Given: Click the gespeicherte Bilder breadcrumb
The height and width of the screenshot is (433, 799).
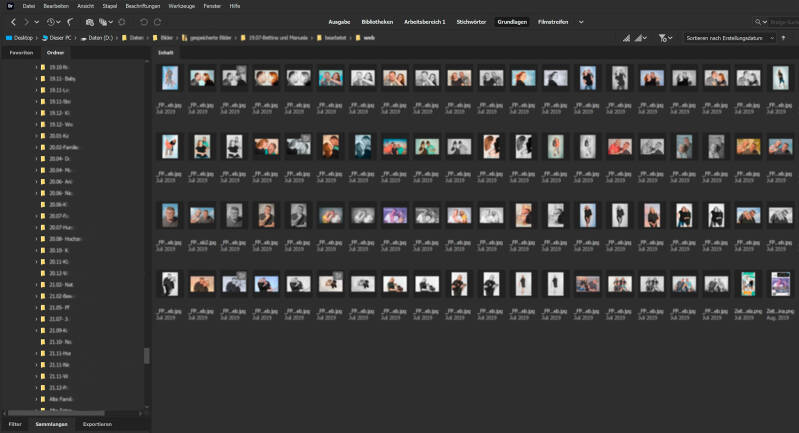Looking at the screenshot, I should [x=207, y=38].
